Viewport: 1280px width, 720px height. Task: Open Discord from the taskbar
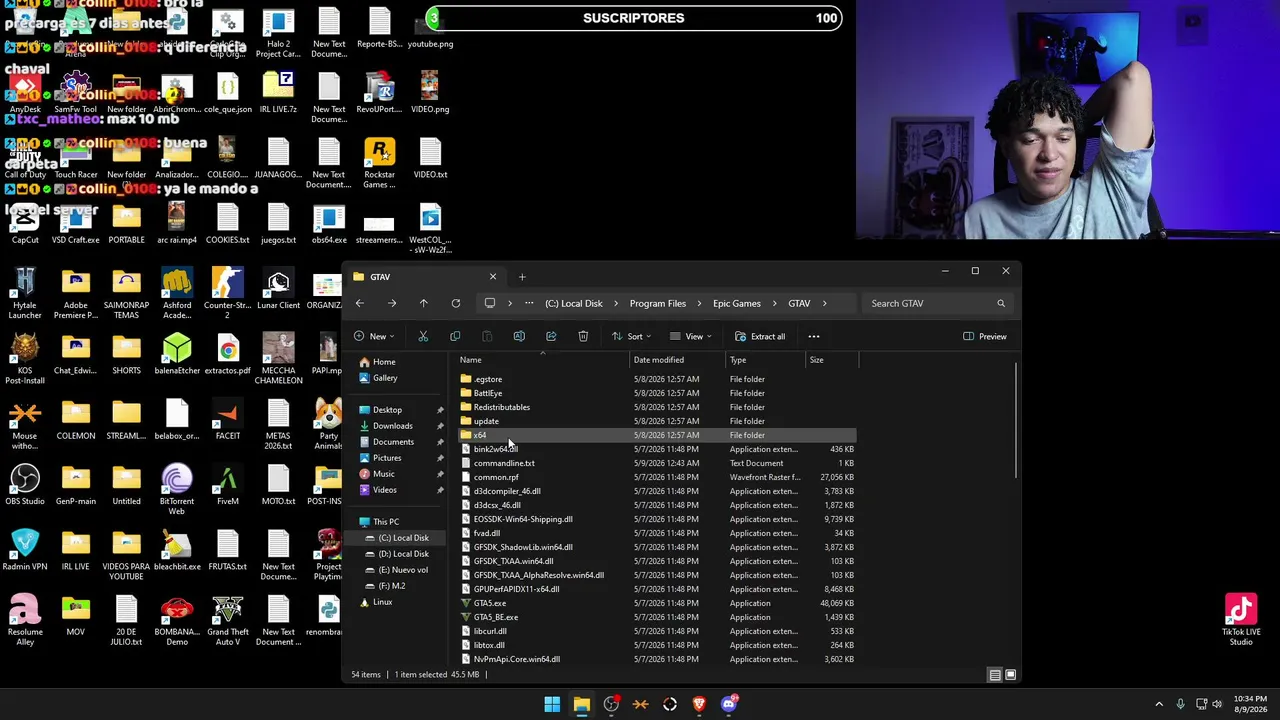pyautogui.click(x=729, y=704)
